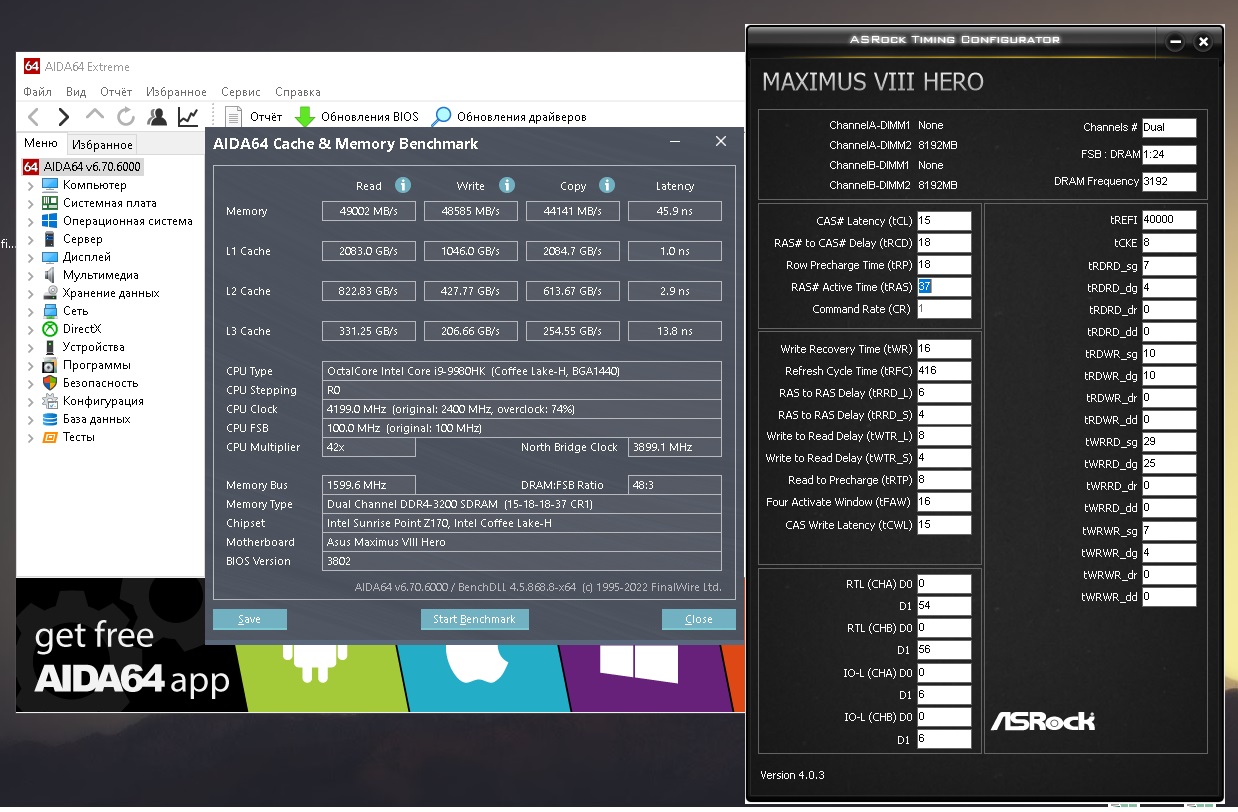Expand the Сеть tree node arrow
Screen dimensions: 1238x812
click(x=31, y=311)
